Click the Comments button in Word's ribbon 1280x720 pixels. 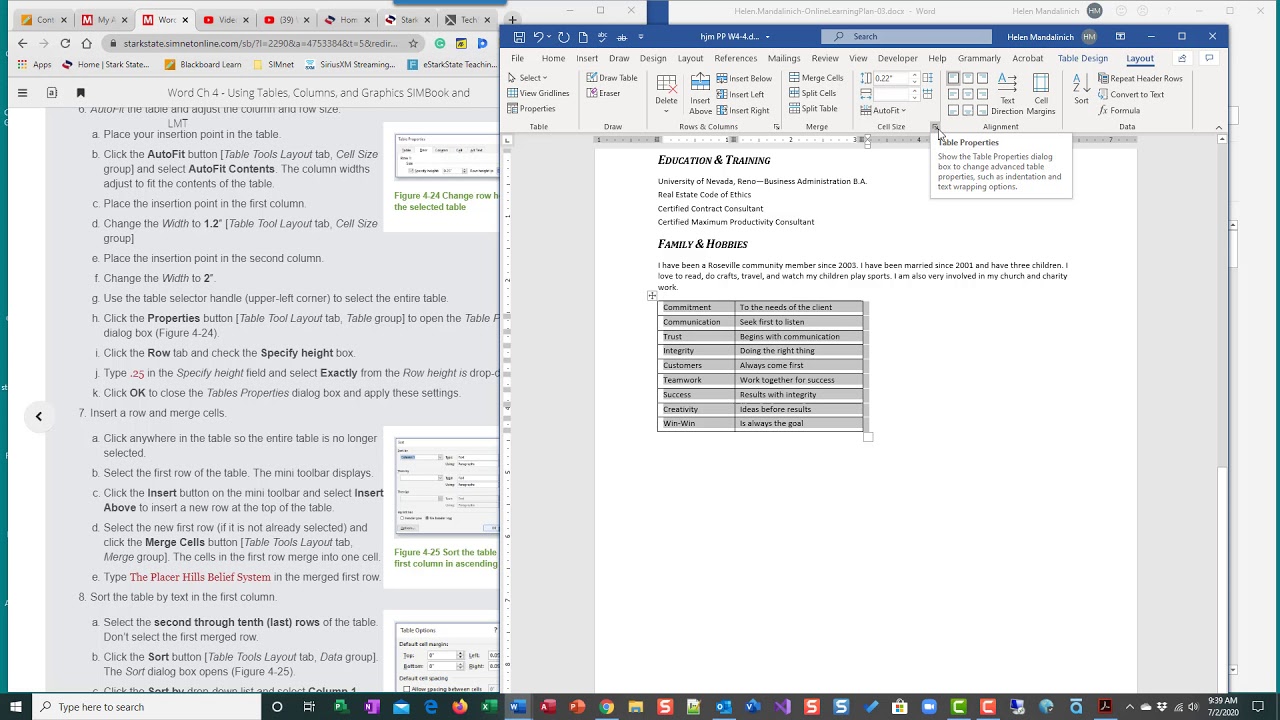coord(1209,58)
